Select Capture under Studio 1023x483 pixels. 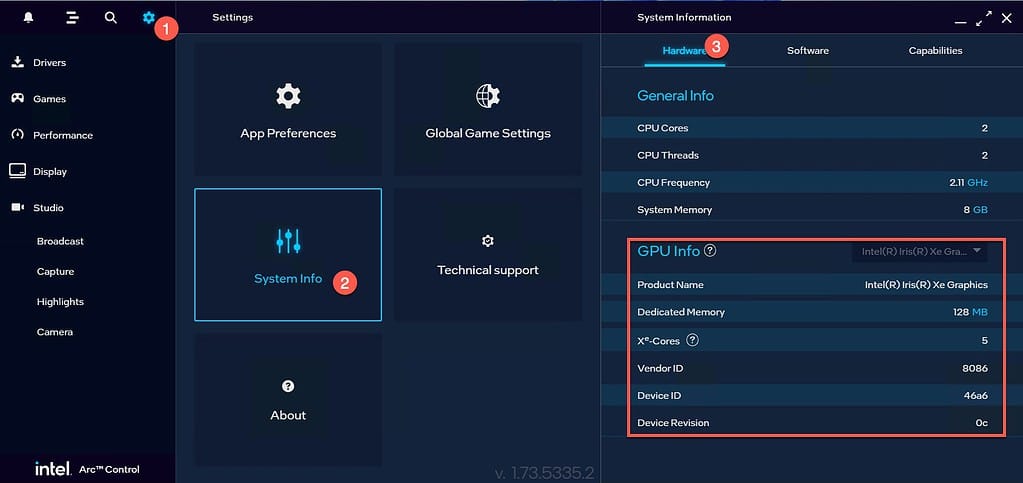point(55,272)
